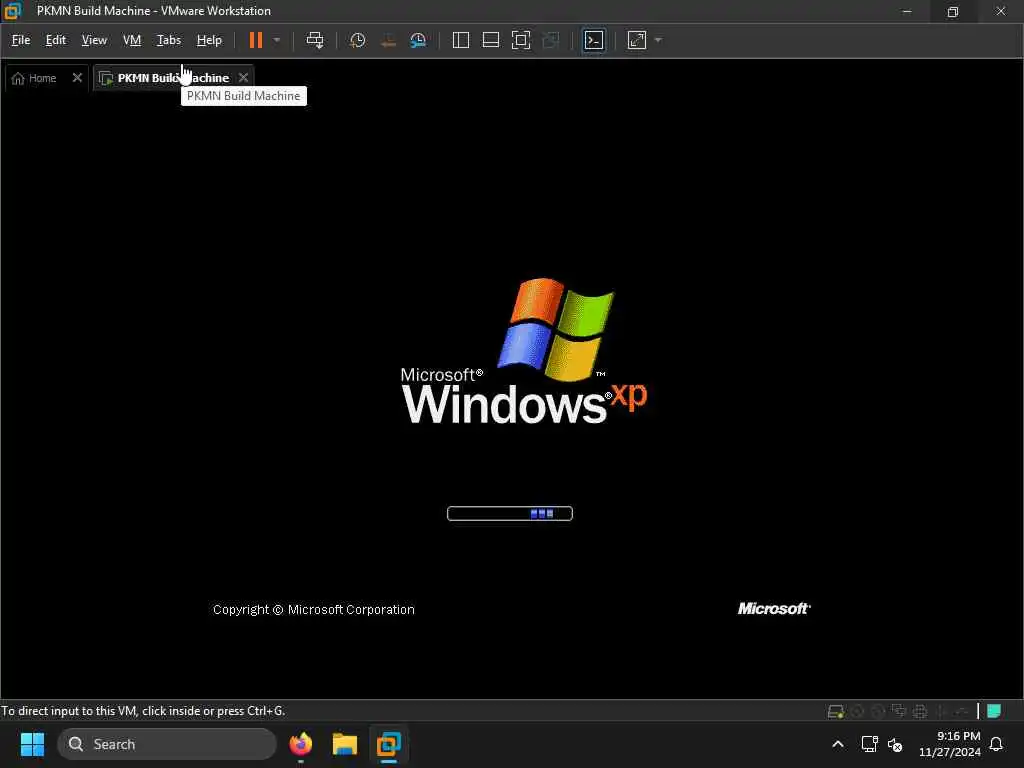The width and height of the screenshot is (1024, 768).
Task: Open the Windows Start menu
Action: point(32,744)
